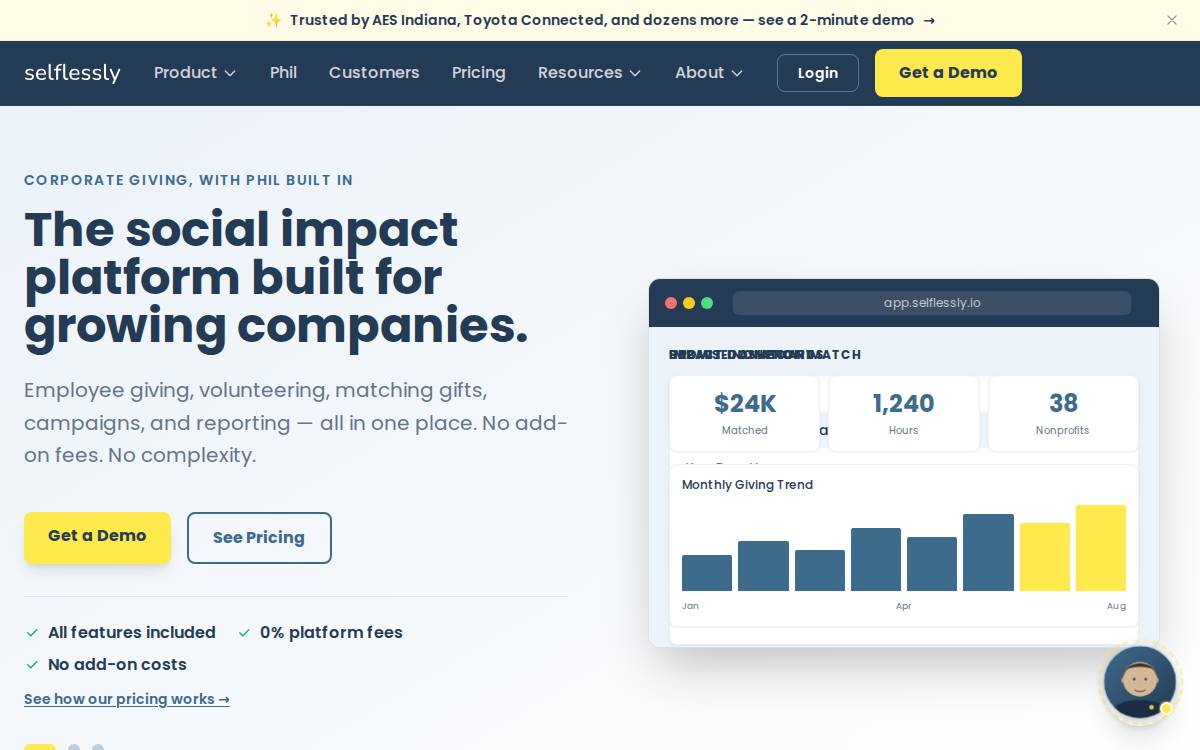Click the 38 Nonprofits stat card
This screenshot has height=750, width=1200.
pos(1063,414)
